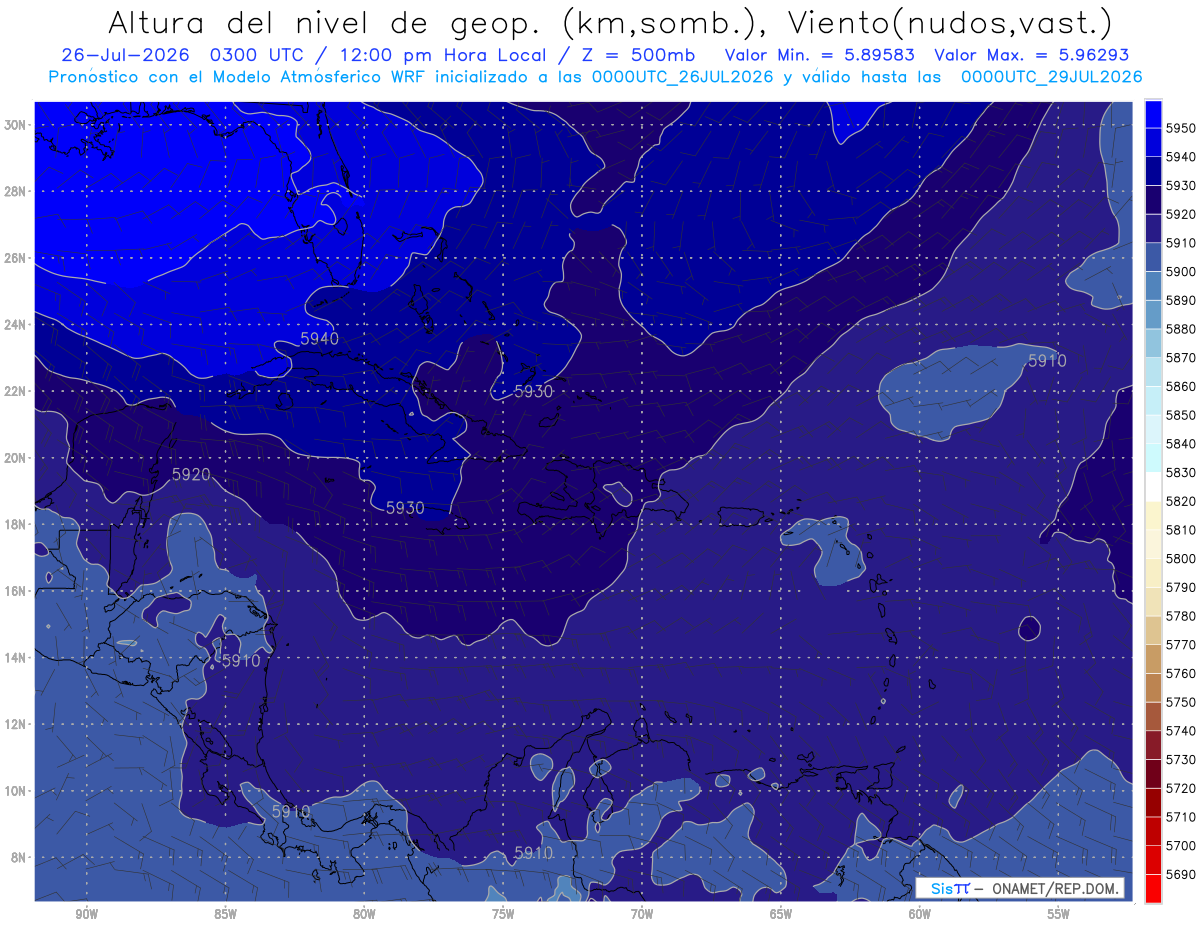
Task: Pick the pale yellow swatch between 5810 and 5820
Action: click(1153, 515)
